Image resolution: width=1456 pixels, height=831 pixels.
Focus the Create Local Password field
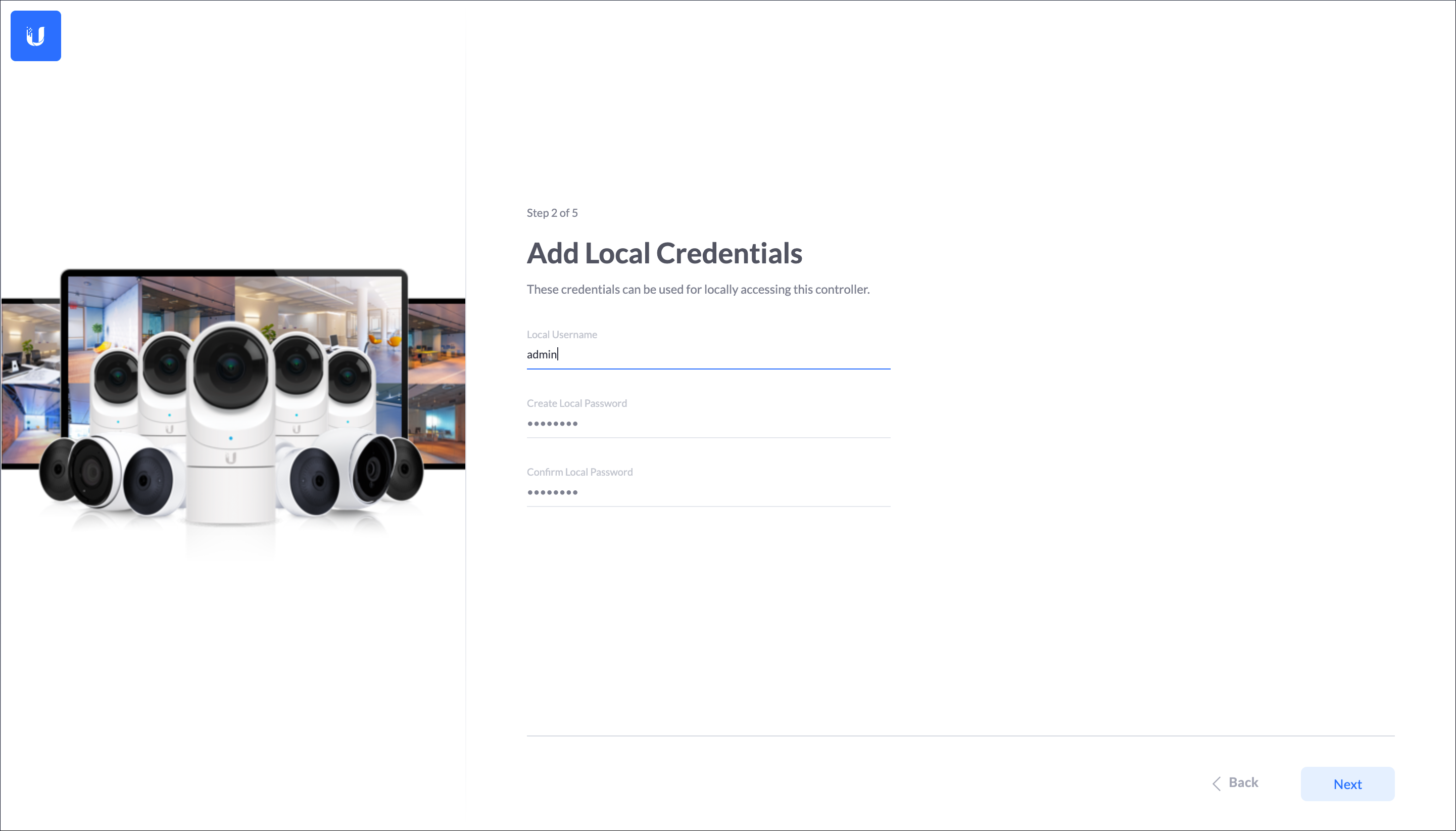click(708, 424)
